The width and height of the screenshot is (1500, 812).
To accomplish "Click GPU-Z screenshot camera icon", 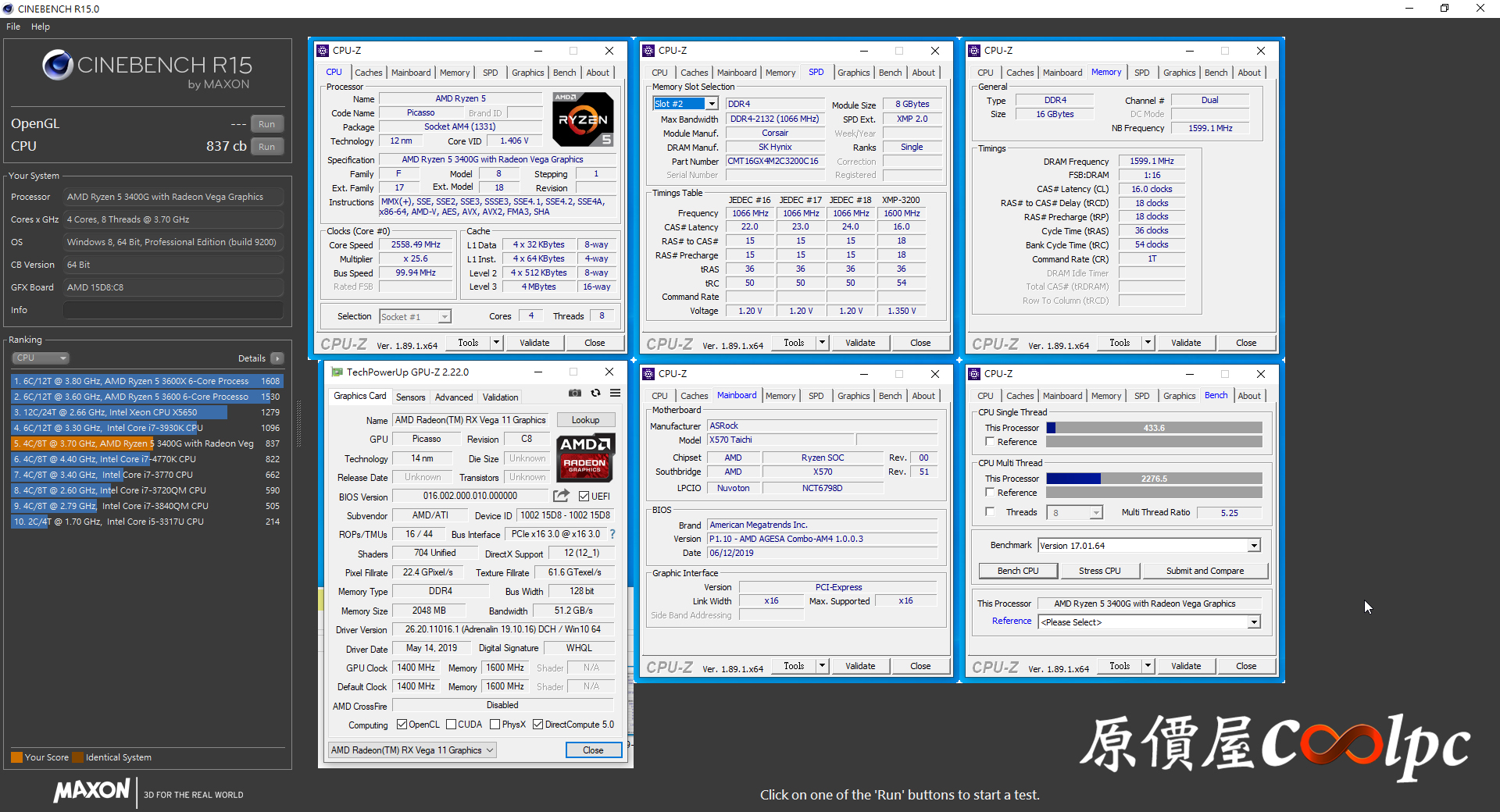I will click(575, 394).
